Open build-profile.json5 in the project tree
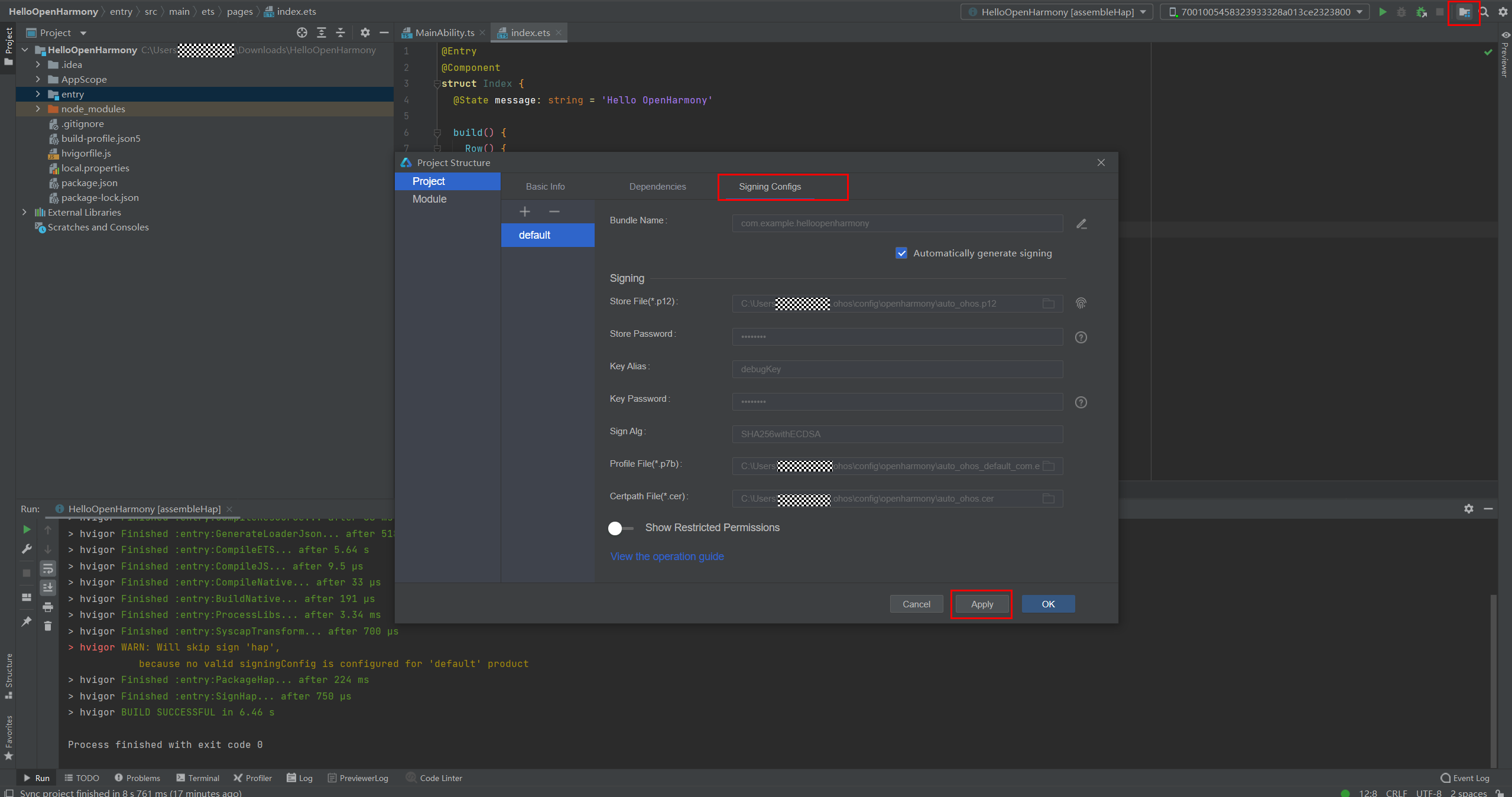 click(100, 139)
